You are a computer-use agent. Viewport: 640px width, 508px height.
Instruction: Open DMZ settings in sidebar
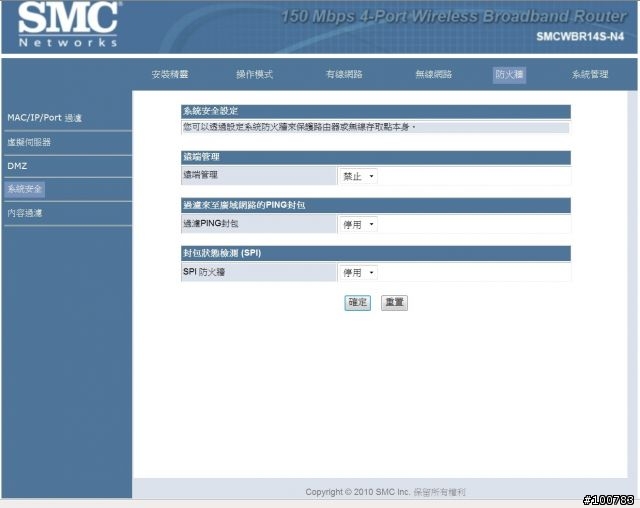point(17,166)
